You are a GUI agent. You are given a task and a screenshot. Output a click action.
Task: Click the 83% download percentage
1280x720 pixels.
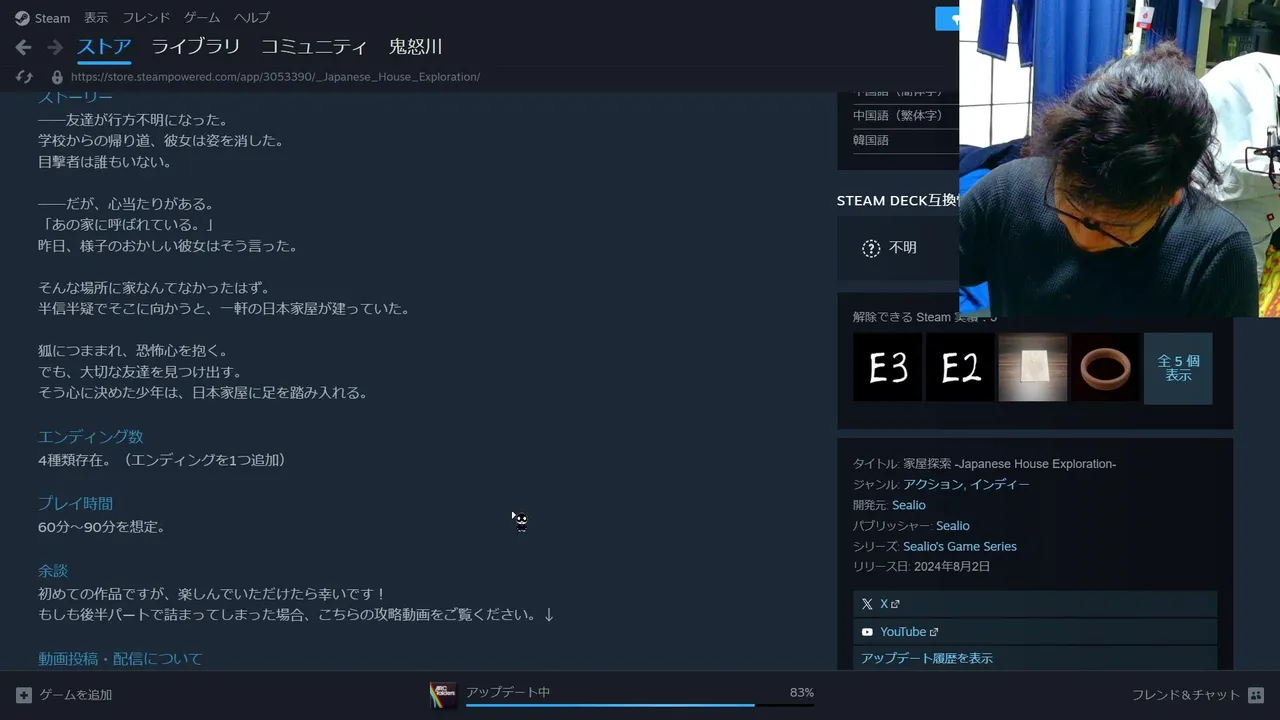click(802, 692)
